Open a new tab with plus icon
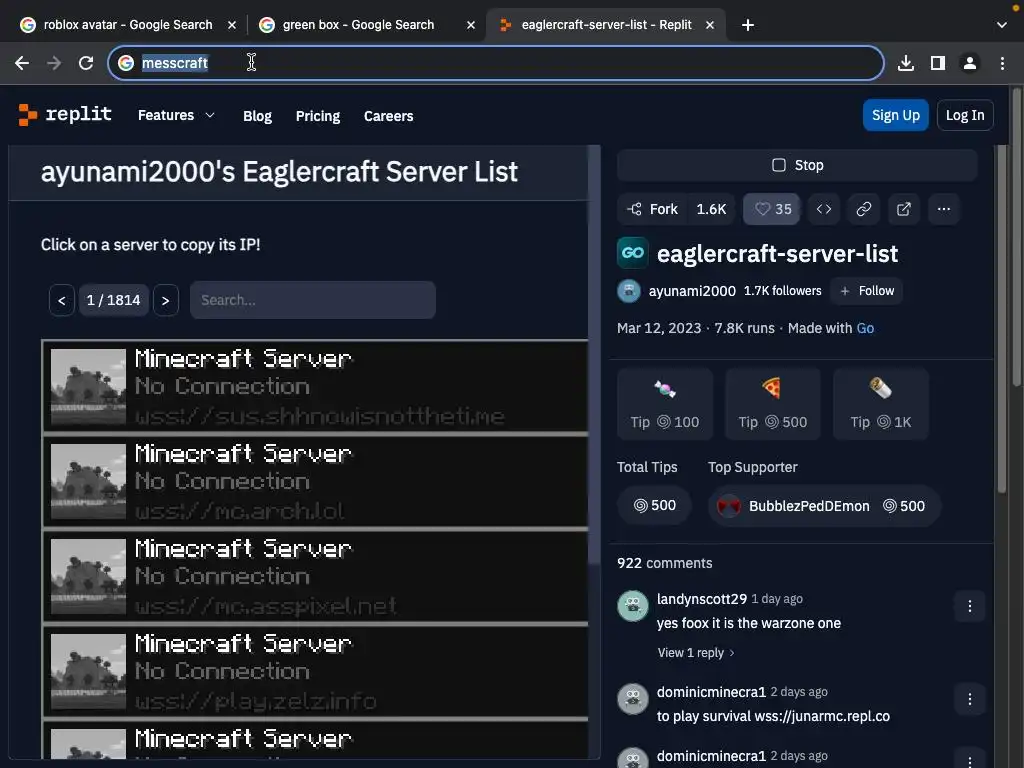Image resolution: width=1024 pixels, height=768 pixels. [x=748, y=25]
